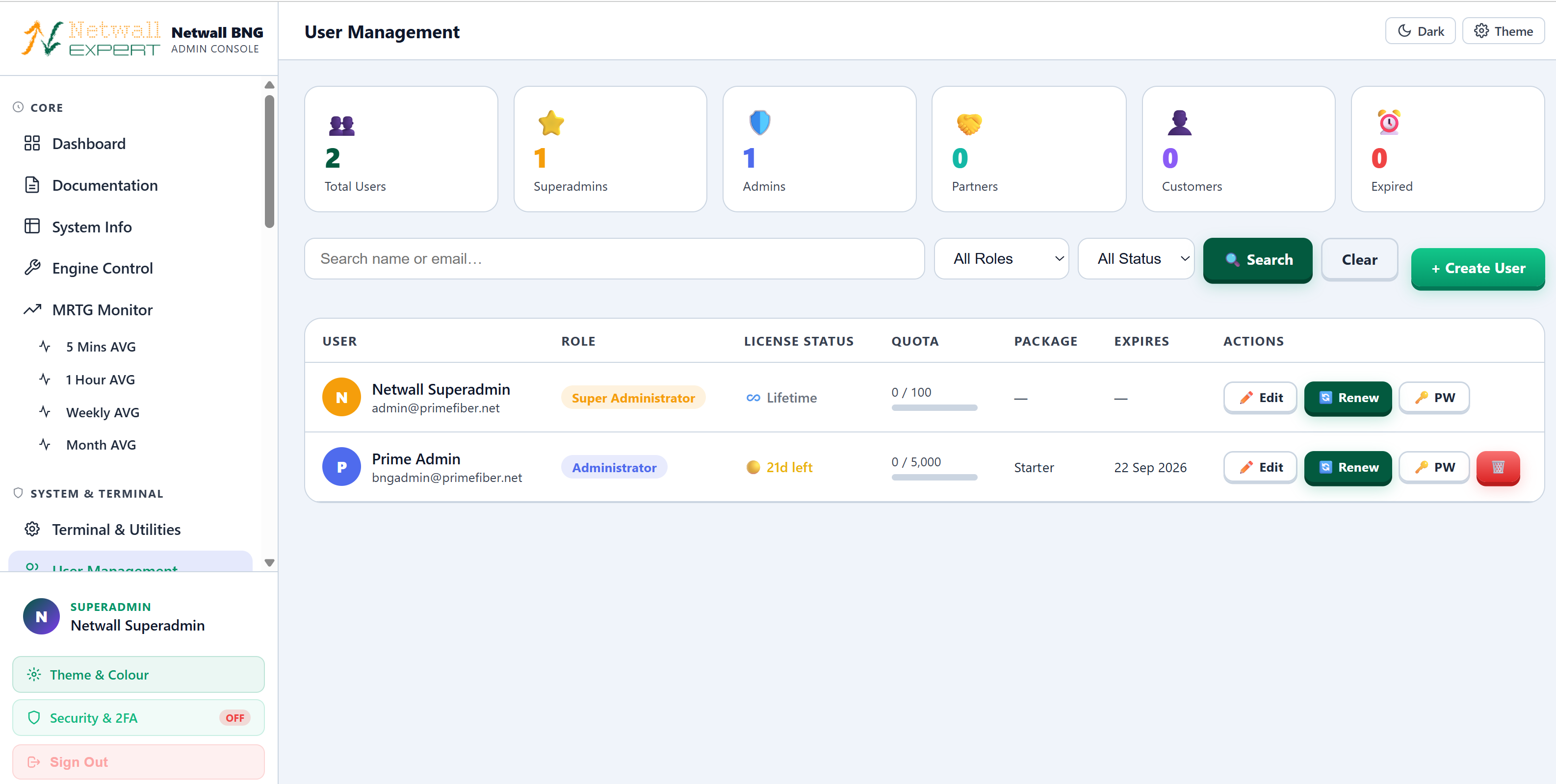The width and height of the screenshot is (1556, 784).
Task: Click the orange N avatar of Netwall Superadmin
Action: tap(341, 397)
